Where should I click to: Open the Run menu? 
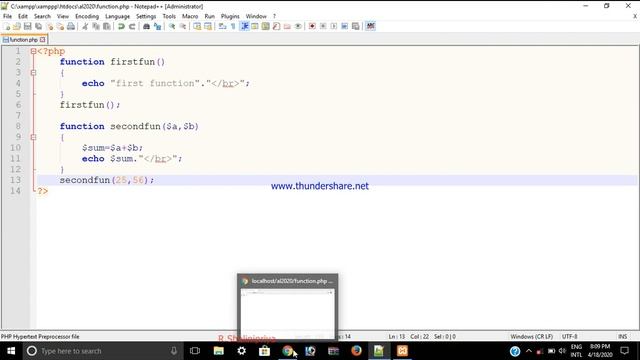pos(209,16)
